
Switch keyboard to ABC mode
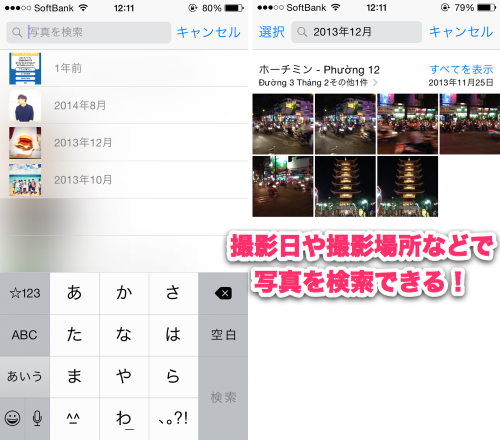pos(25,335)
